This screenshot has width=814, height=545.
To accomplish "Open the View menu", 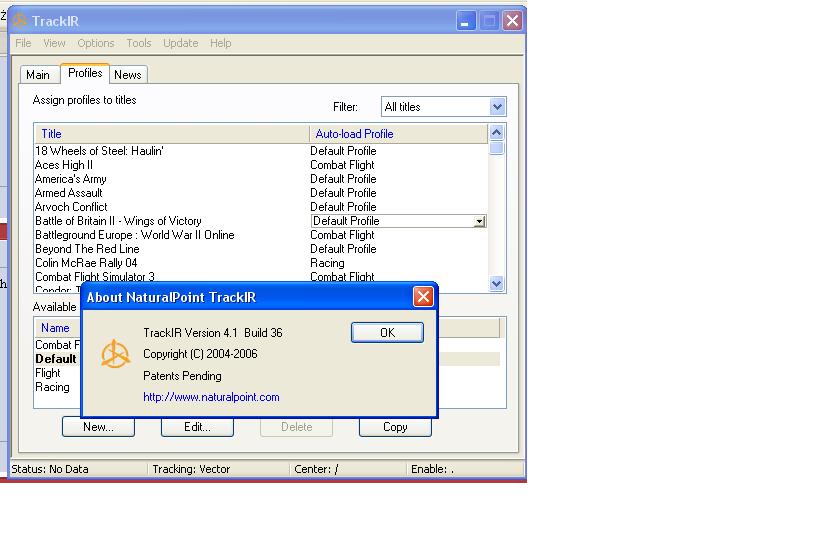I will [54, 43].
